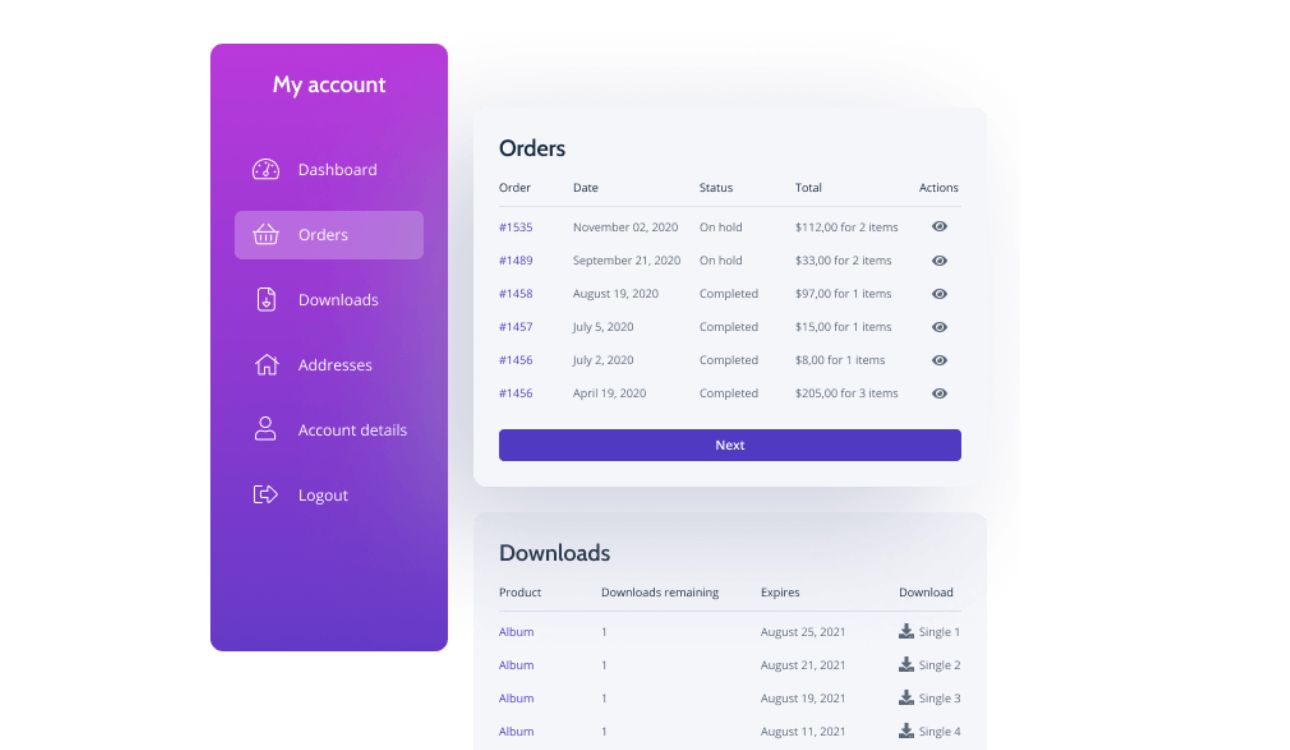Viewport: 1290px width, 750px height.
Task: Open order number #1457 link
Action: click(515, 327)
